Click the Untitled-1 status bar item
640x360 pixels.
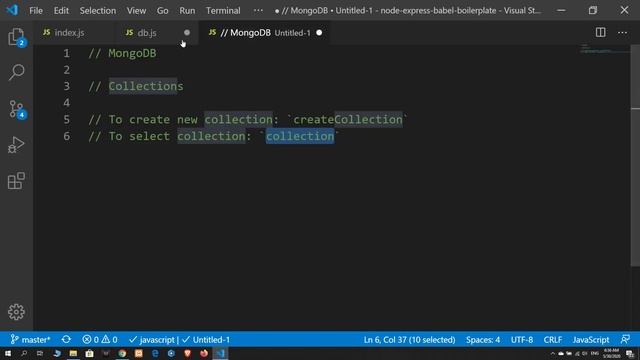tap(206, 340)
